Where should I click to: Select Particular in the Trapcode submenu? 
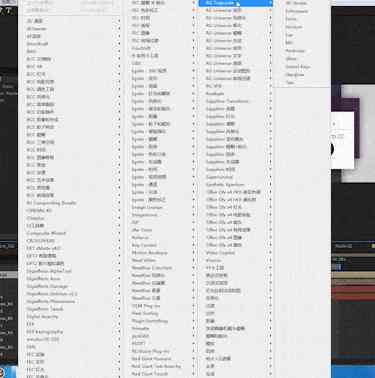pos(294,51)
